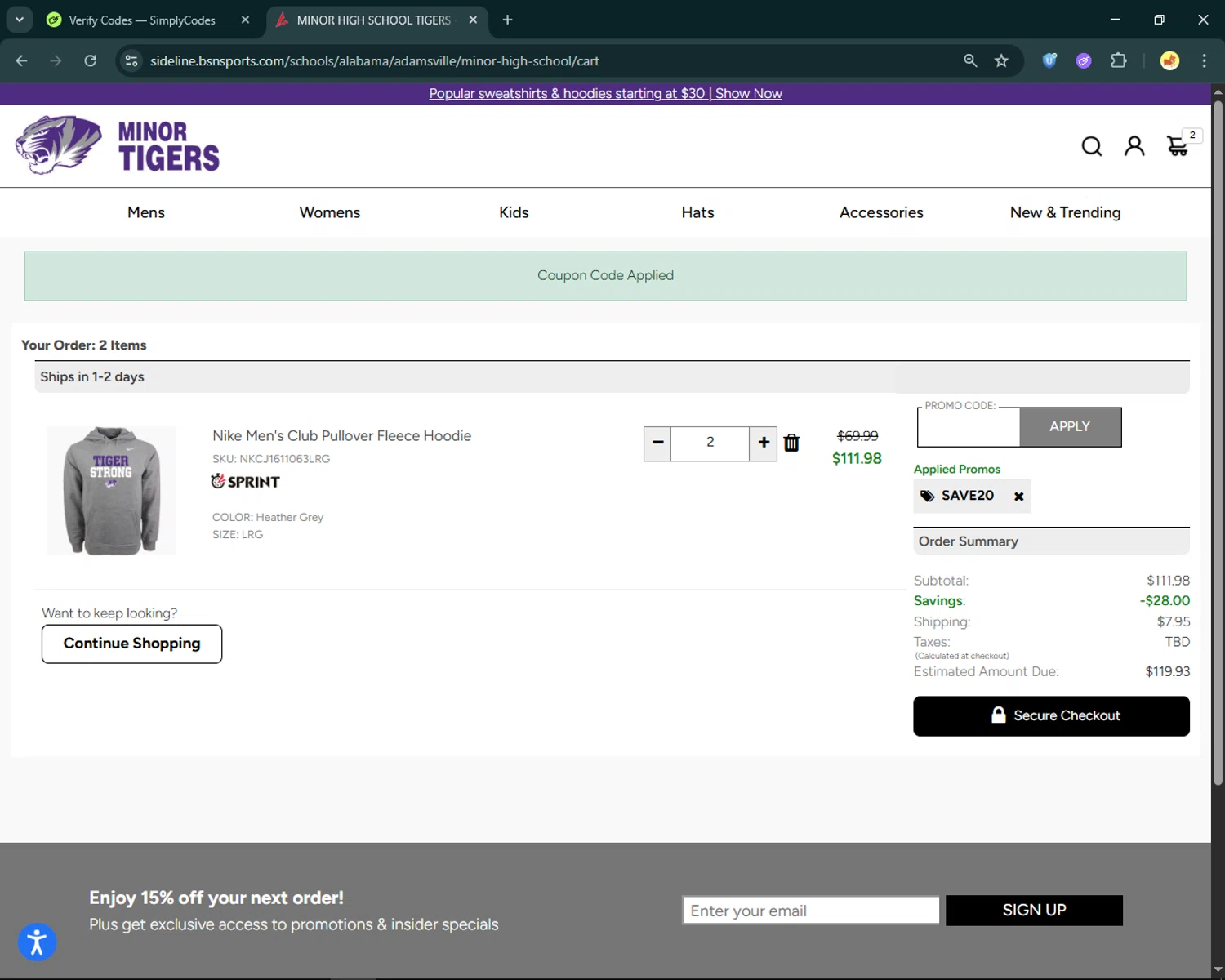
Task: Click the SKU NKCJ1611063LRG text
Action: point(271,459)
